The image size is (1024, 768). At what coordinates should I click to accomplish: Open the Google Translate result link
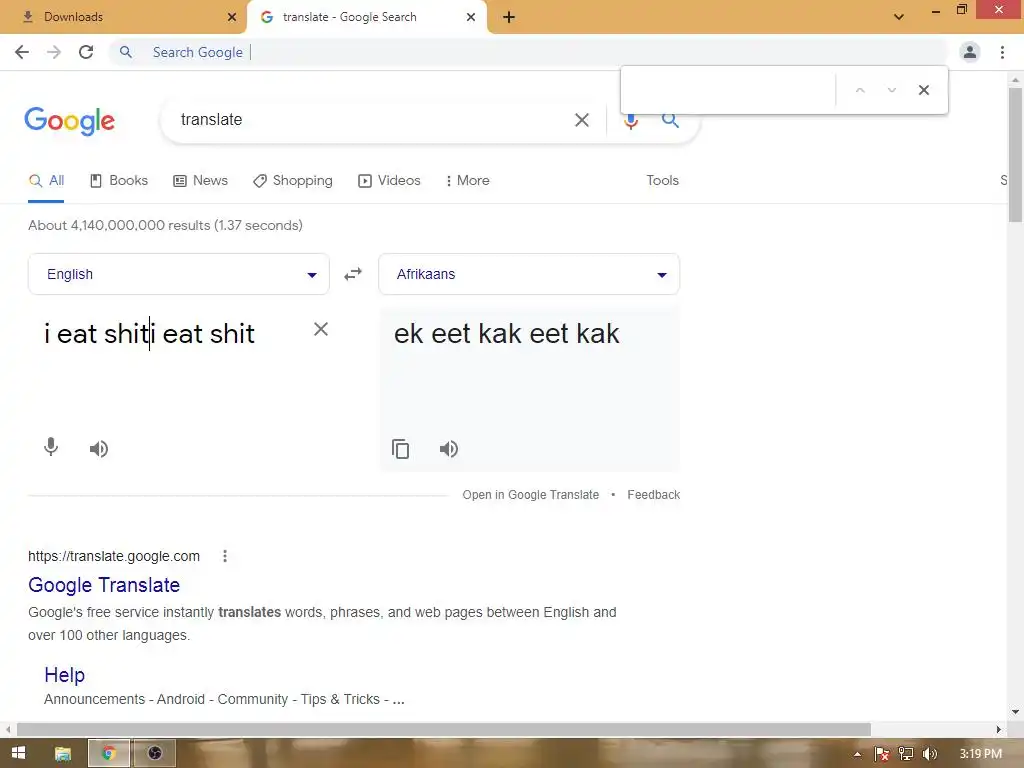click(104, 585)
